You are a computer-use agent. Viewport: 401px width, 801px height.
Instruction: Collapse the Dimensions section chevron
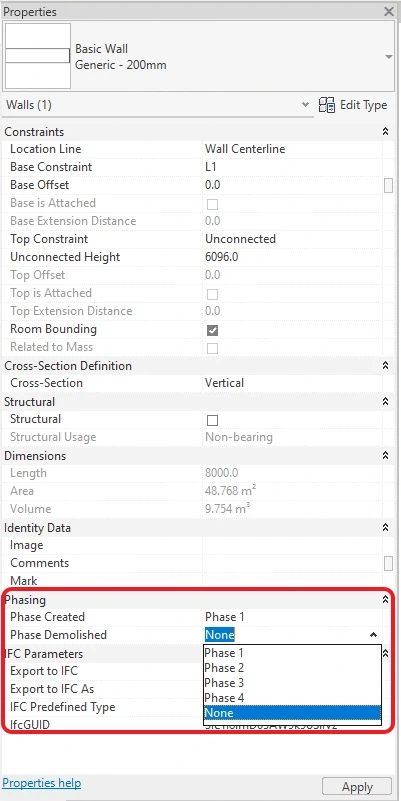tap(386, 455)
